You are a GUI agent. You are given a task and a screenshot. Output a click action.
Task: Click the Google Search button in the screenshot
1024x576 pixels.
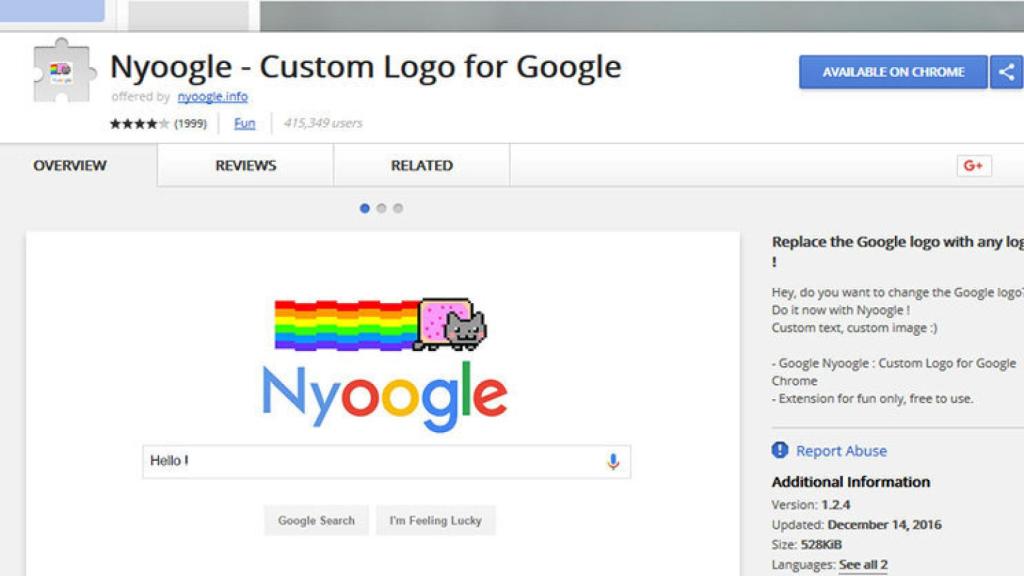(316, 520)
